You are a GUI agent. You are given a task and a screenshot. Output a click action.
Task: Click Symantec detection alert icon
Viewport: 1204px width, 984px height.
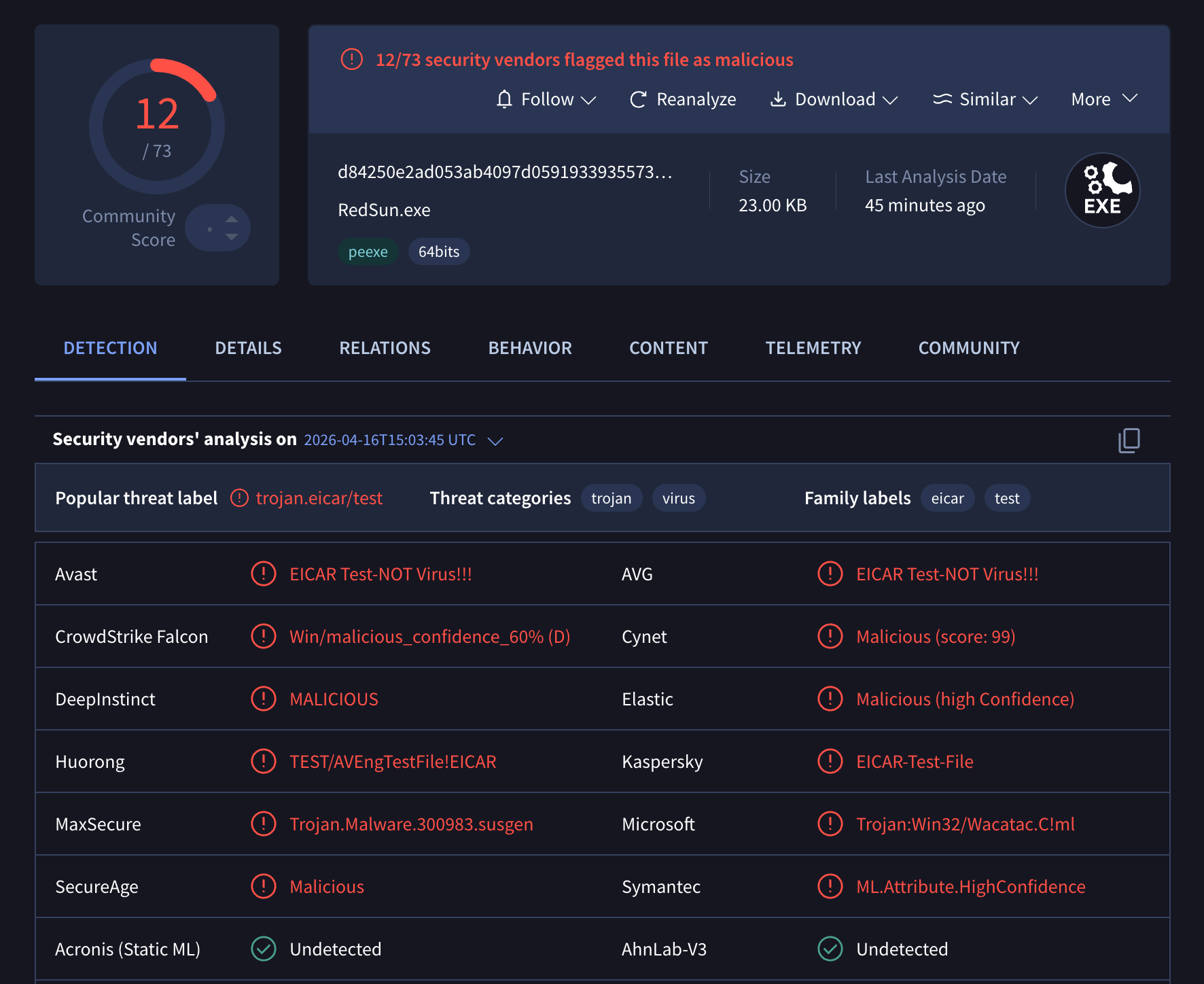830,886
